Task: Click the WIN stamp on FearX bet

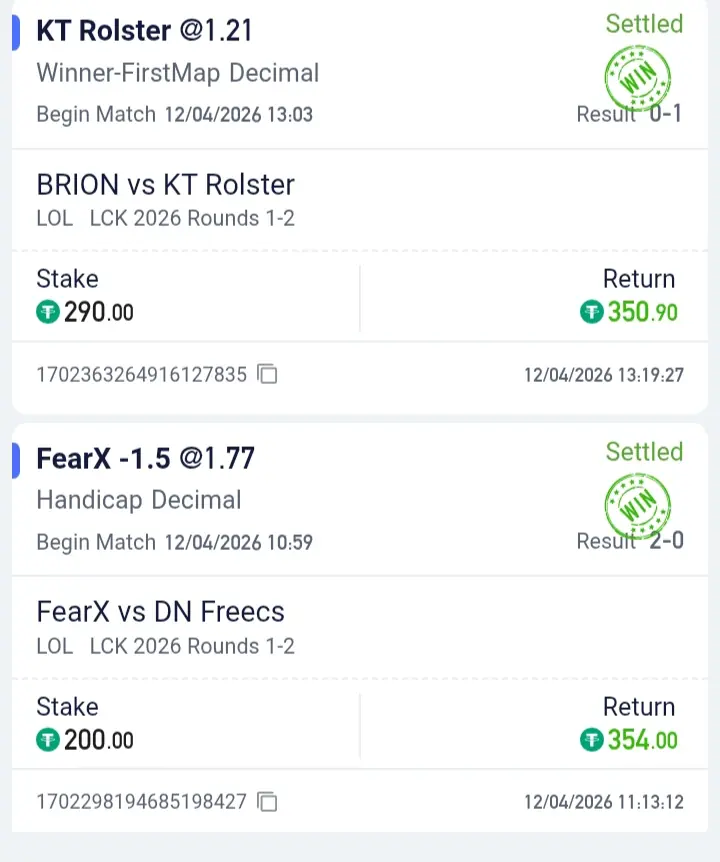Action: (637, 506)
